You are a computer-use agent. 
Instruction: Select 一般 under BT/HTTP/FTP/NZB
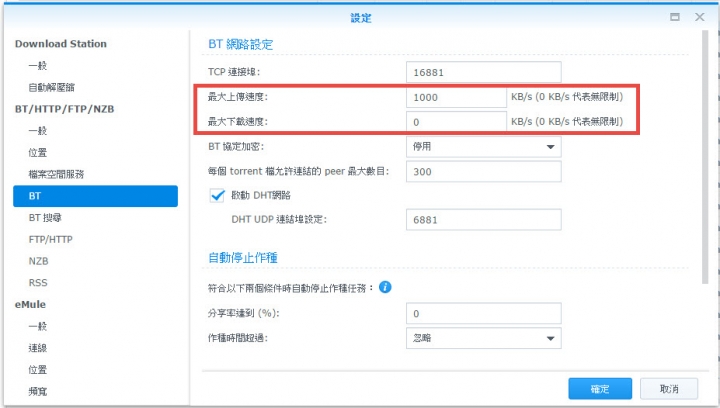[38, 131]
